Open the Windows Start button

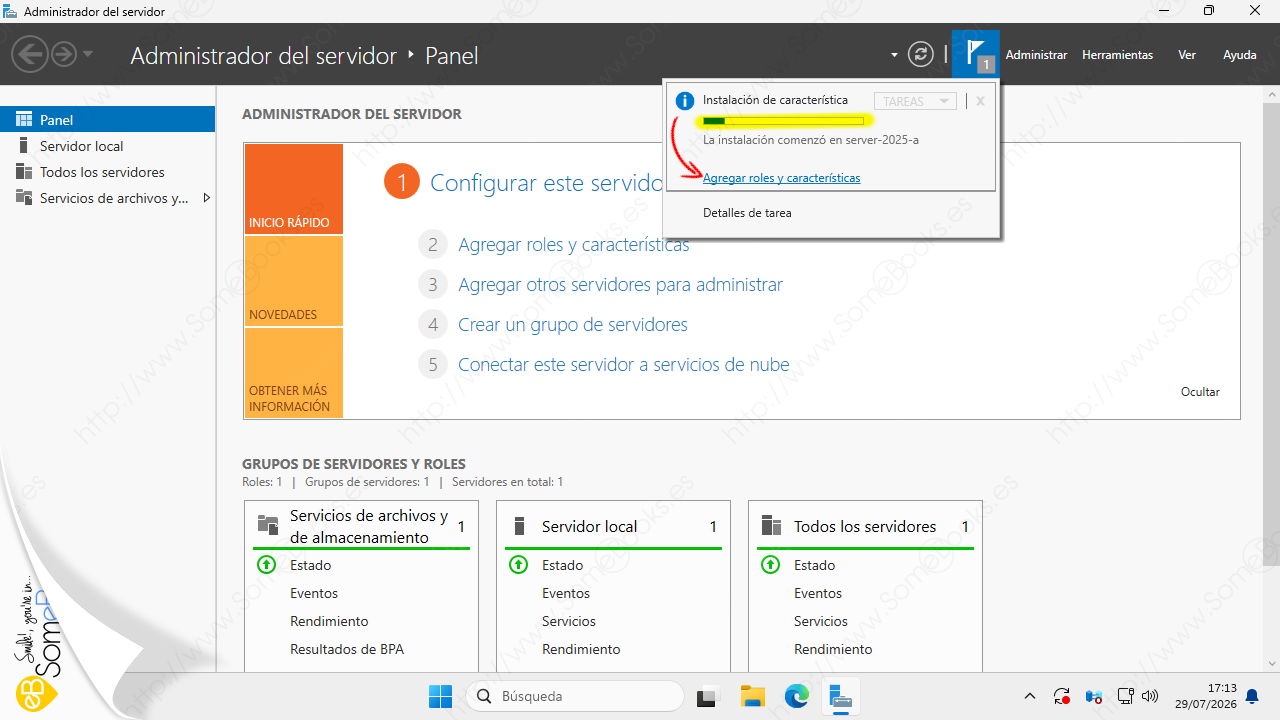(x=440, y=696)
